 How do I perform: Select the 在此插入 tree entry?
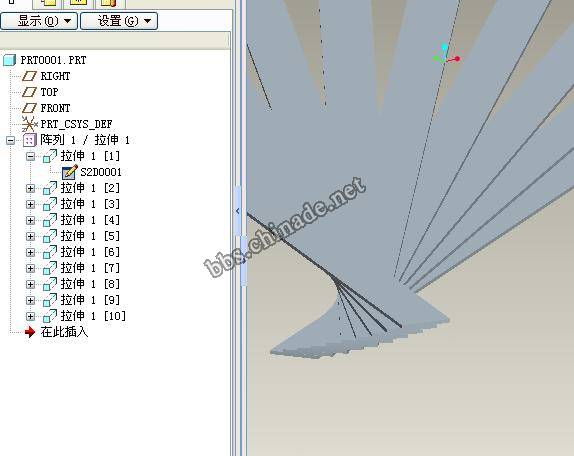(x=64, y=332)
